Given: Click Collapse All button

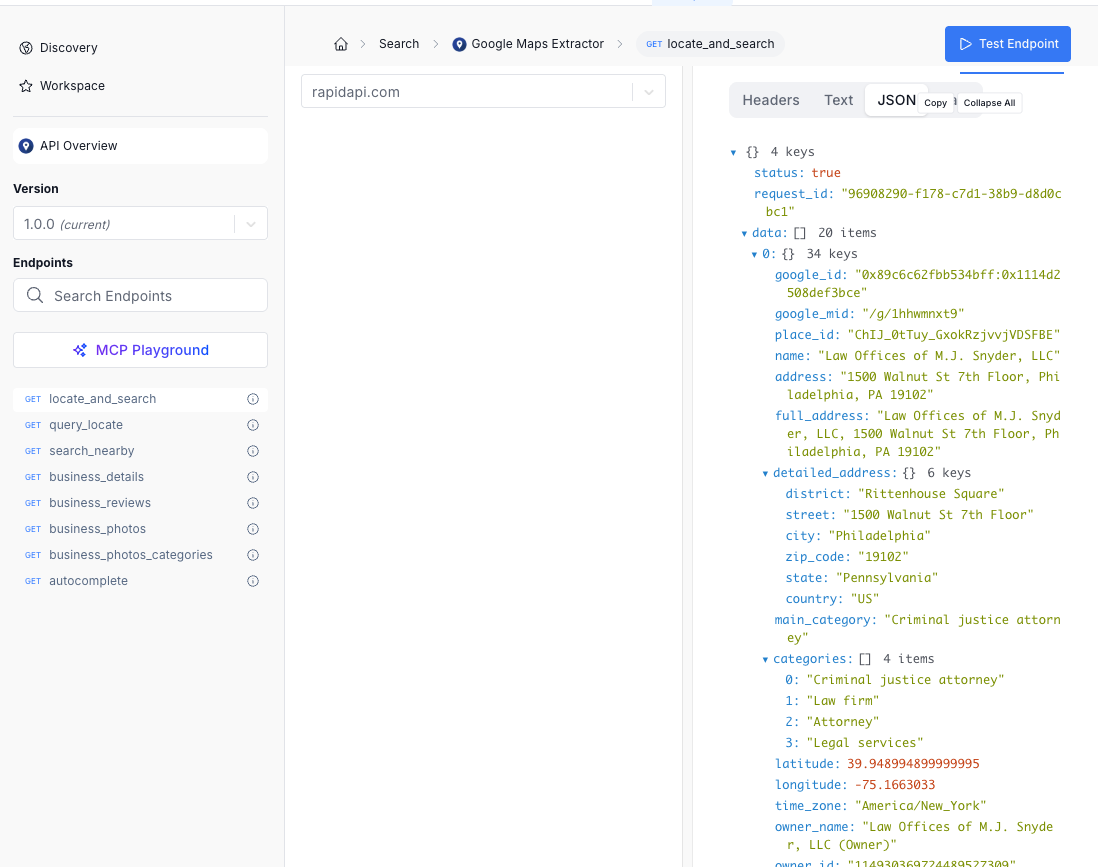Looking at the screenshot, I should 989,103.
